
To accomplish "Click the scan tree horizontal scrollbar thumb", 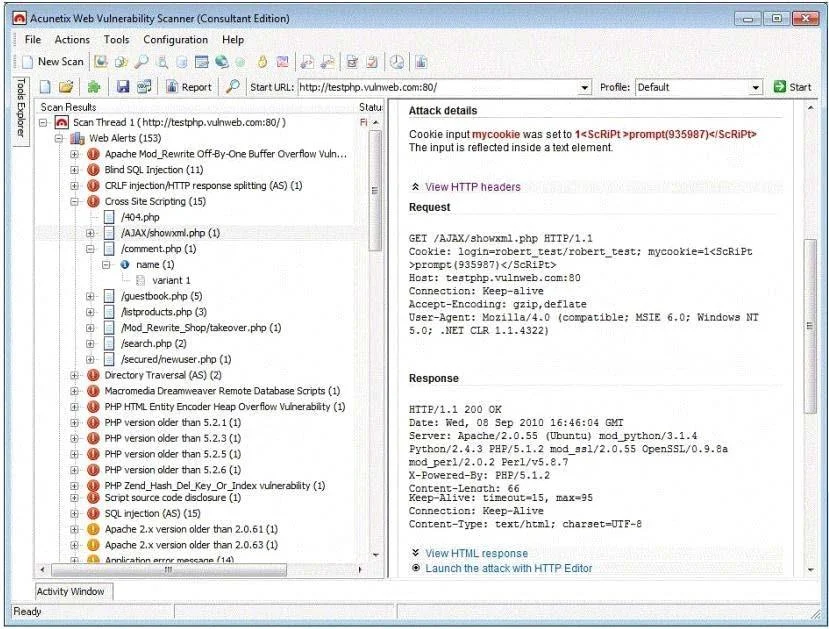I will (x=169, y=570).
